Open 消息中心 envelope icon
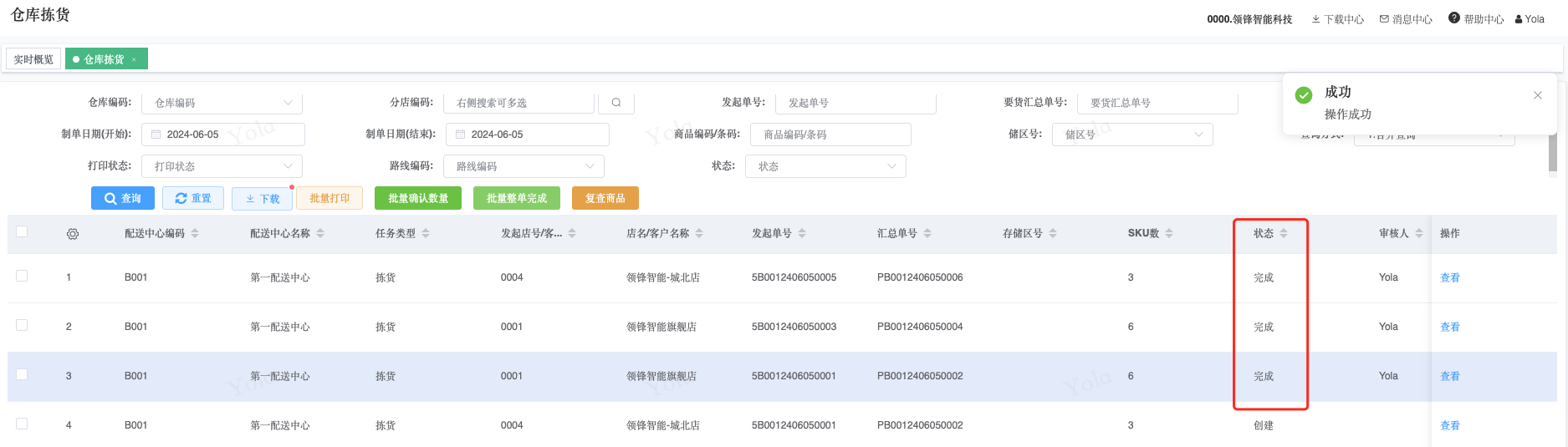This screenshot has width=1568, height=447. pos(1384,19)
